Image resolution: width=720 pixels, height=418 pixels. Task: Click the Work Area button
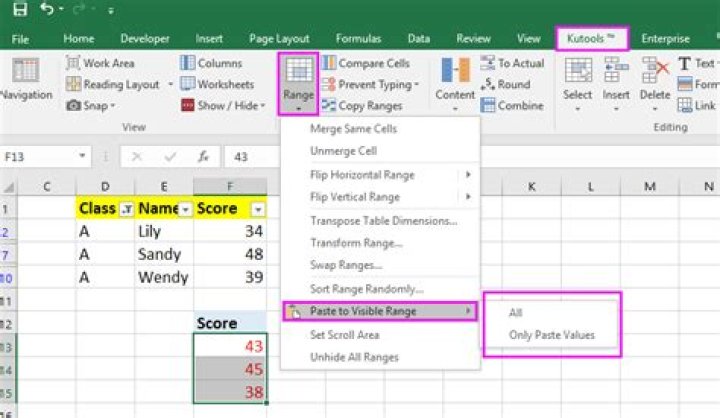pyautogui.click(x=100, y=63)
